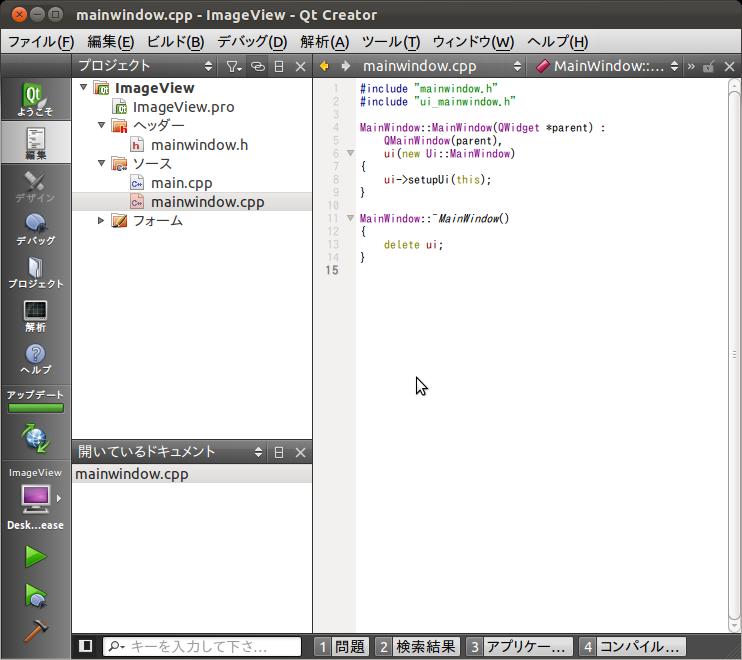Open Analyze (解析) mode

pos(35,316)
